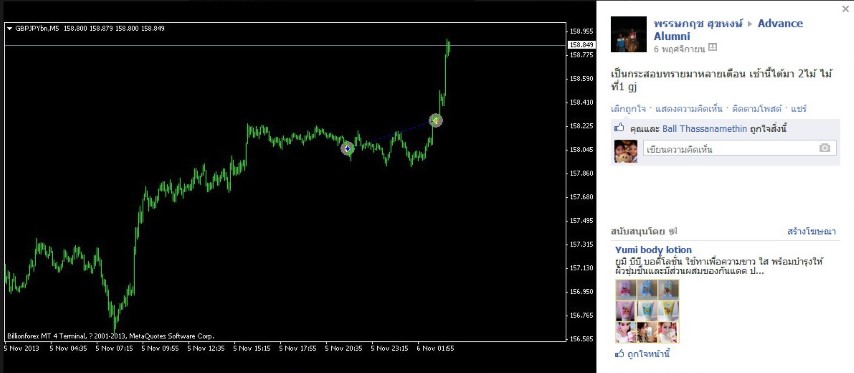Screen dimensions: 854x373
Task: Open the poster's name link
Action: pyautogui.click(x=698, y=23)
